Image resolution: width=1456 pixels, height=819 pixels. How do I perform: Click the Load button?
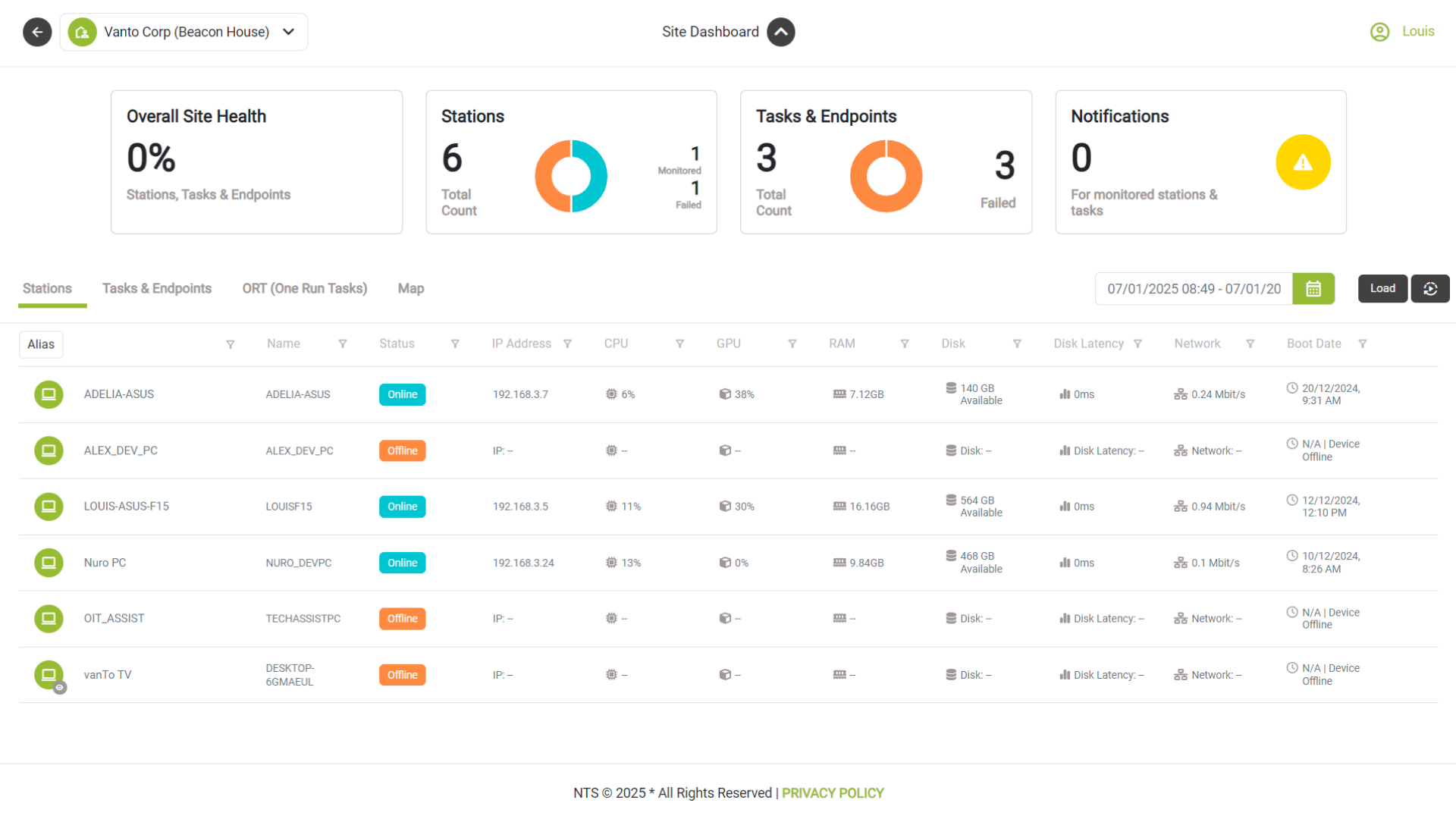click(1382, 288)
